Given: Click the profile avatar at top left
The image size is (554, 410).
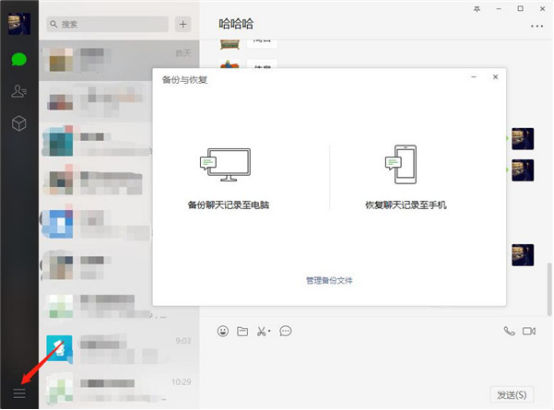Looking at the screenshot, I should (19, 24).
